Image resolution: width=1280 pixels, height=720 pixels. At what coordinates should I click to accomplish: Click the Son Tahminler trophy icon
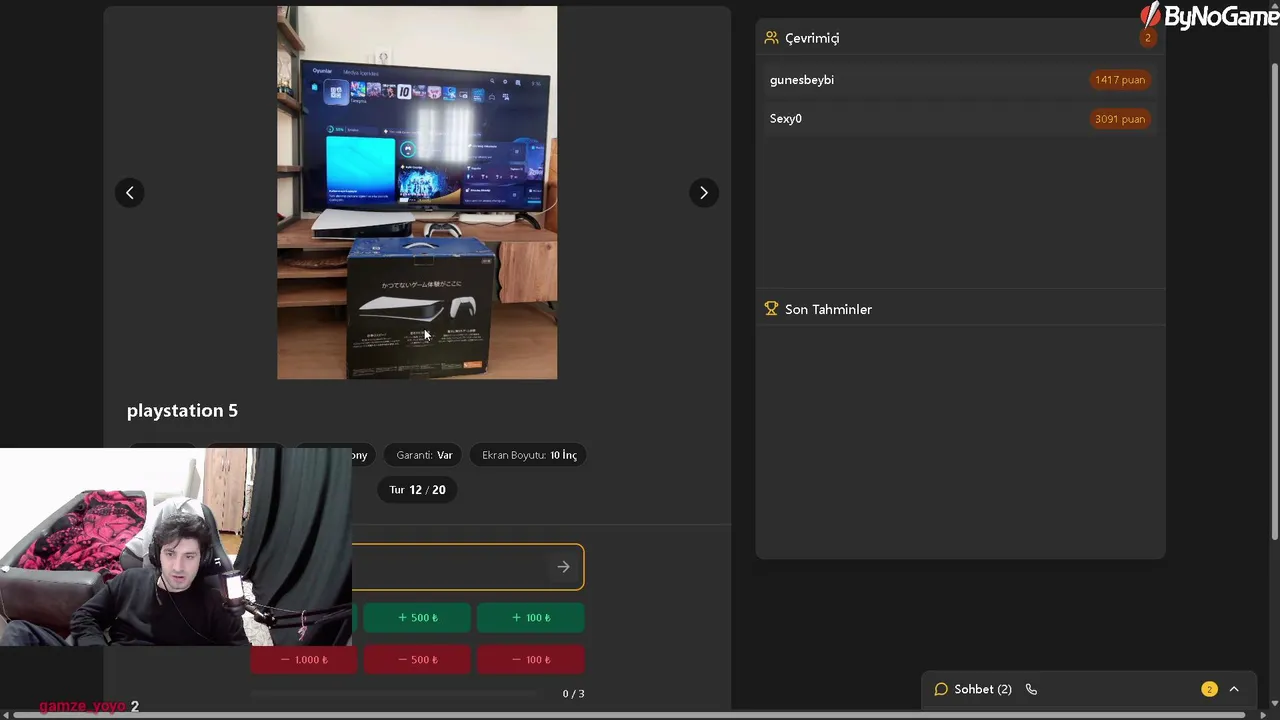click(x=771, y=309)
